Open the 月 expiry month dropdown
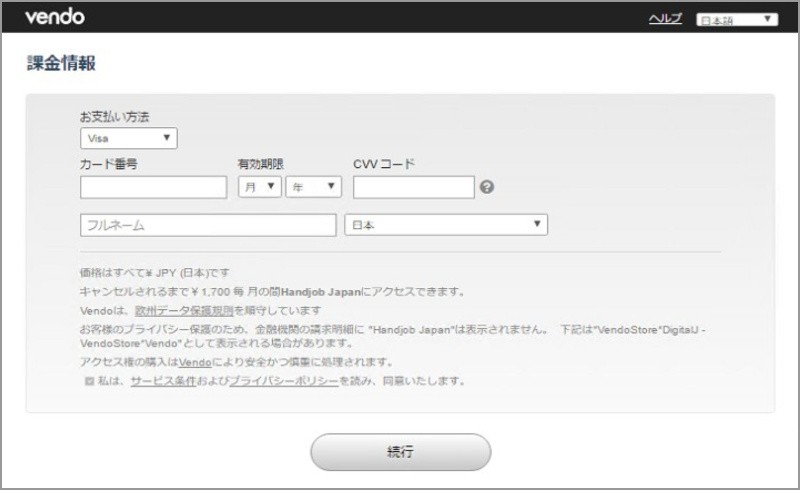The height and width of the screenshot is (490, 800). pos(259,187)
